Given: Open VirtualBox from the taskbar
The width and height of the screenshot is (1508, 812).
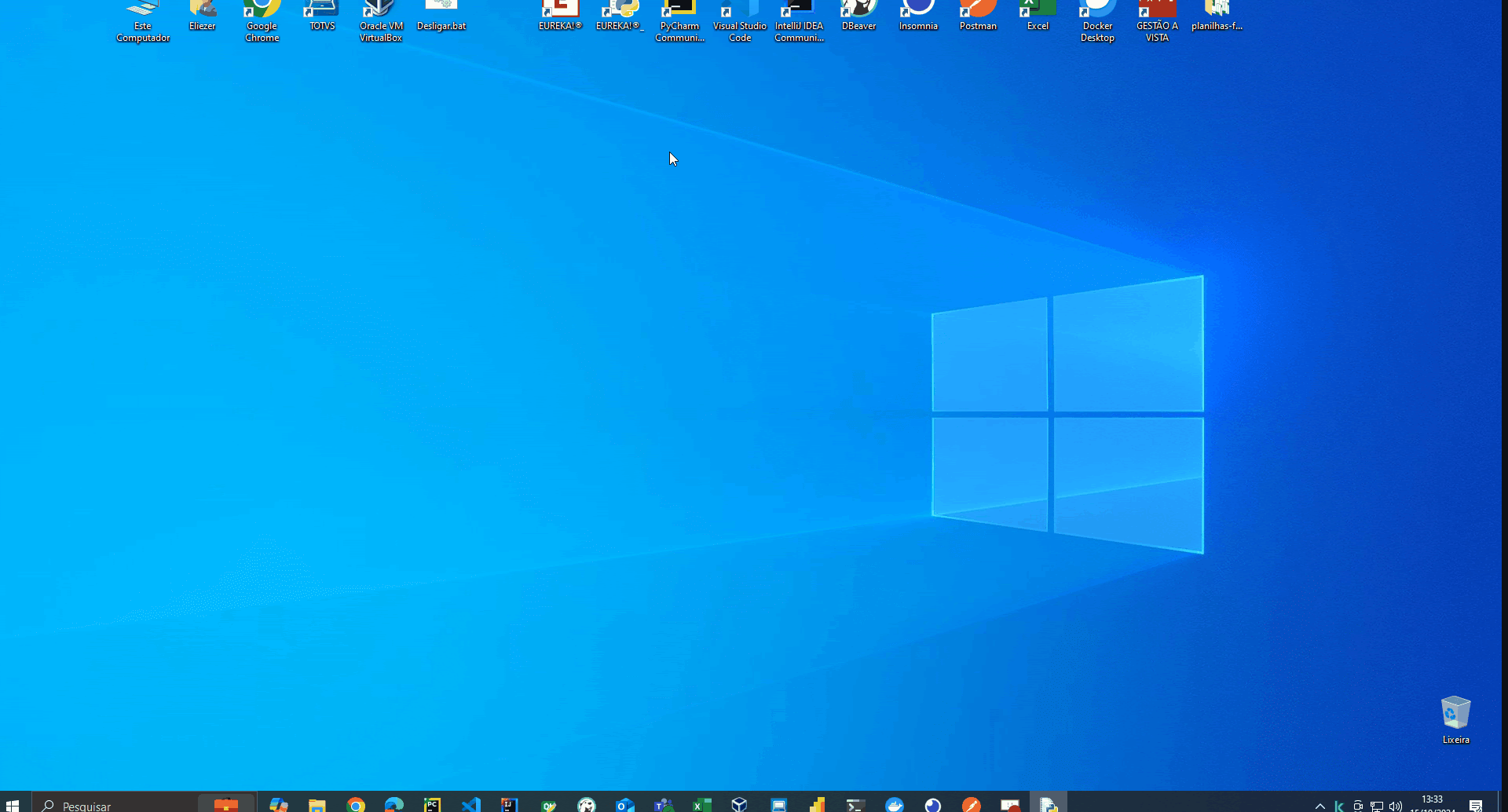Looking at the screenshot, I should click(x=741, y=804).
